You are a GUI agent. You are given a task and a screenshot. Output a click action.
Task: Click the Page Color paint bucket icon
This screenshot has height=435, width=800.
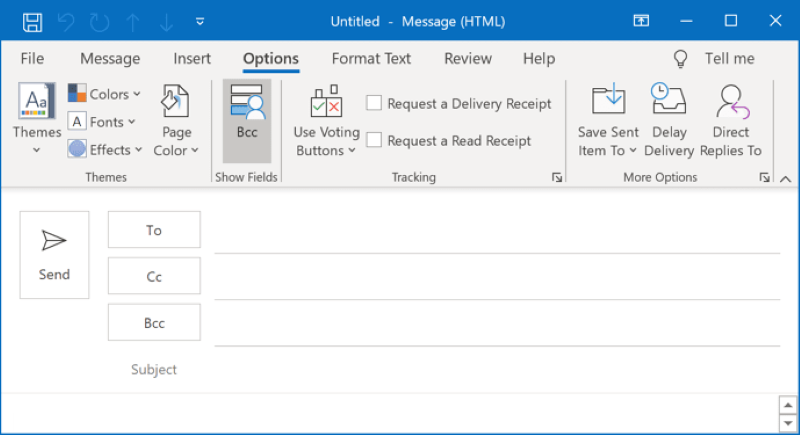pyautogui.click(x=176, y=102)
